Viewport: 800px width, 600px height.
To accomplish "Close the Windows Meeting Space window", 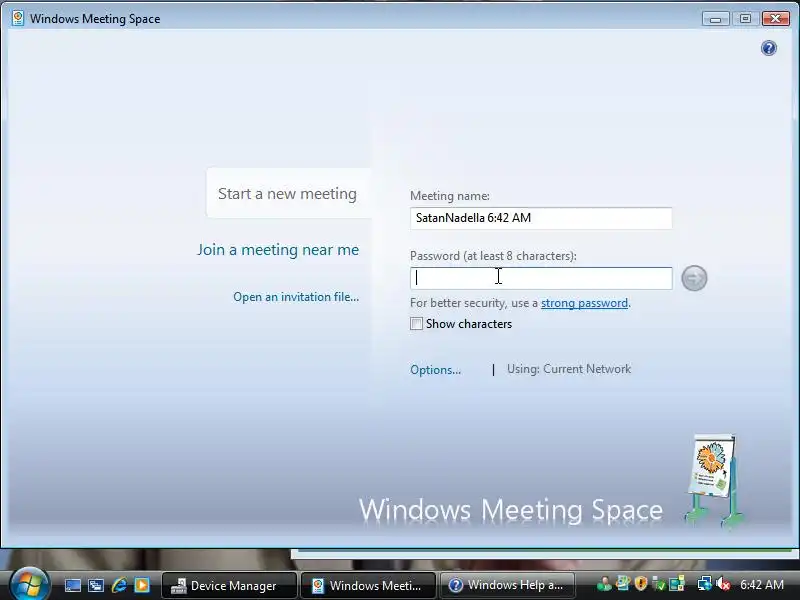I will coord(775,19).
